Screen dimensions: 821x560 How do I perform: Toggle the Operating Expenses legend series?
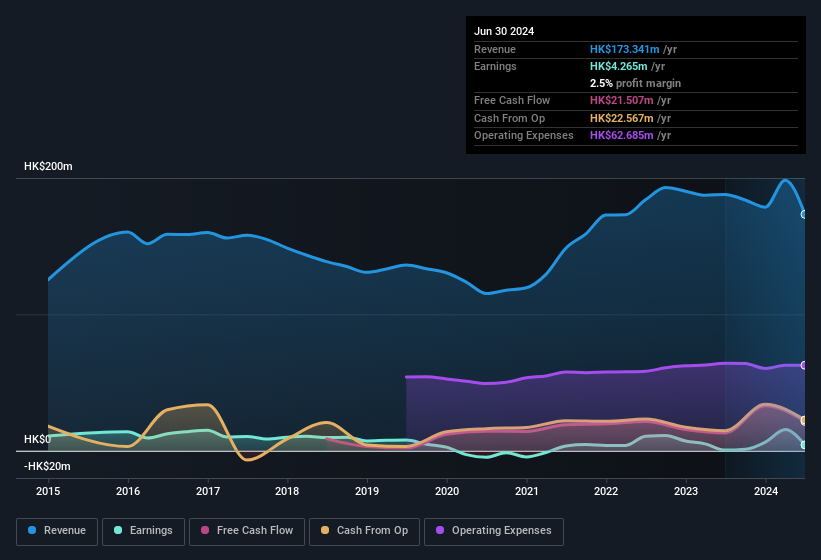click(x=494, y=531)
